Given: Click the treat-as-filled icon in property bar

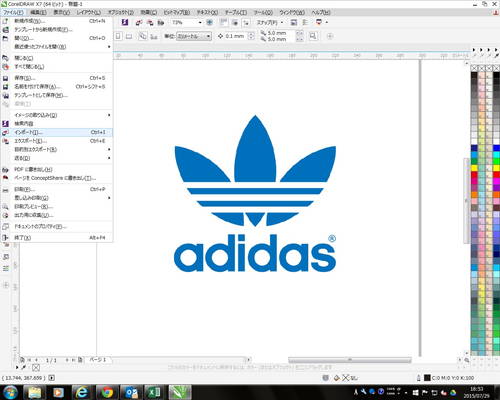Looking at the screenshot, I should pyautogui.click(x=313, y=36).
